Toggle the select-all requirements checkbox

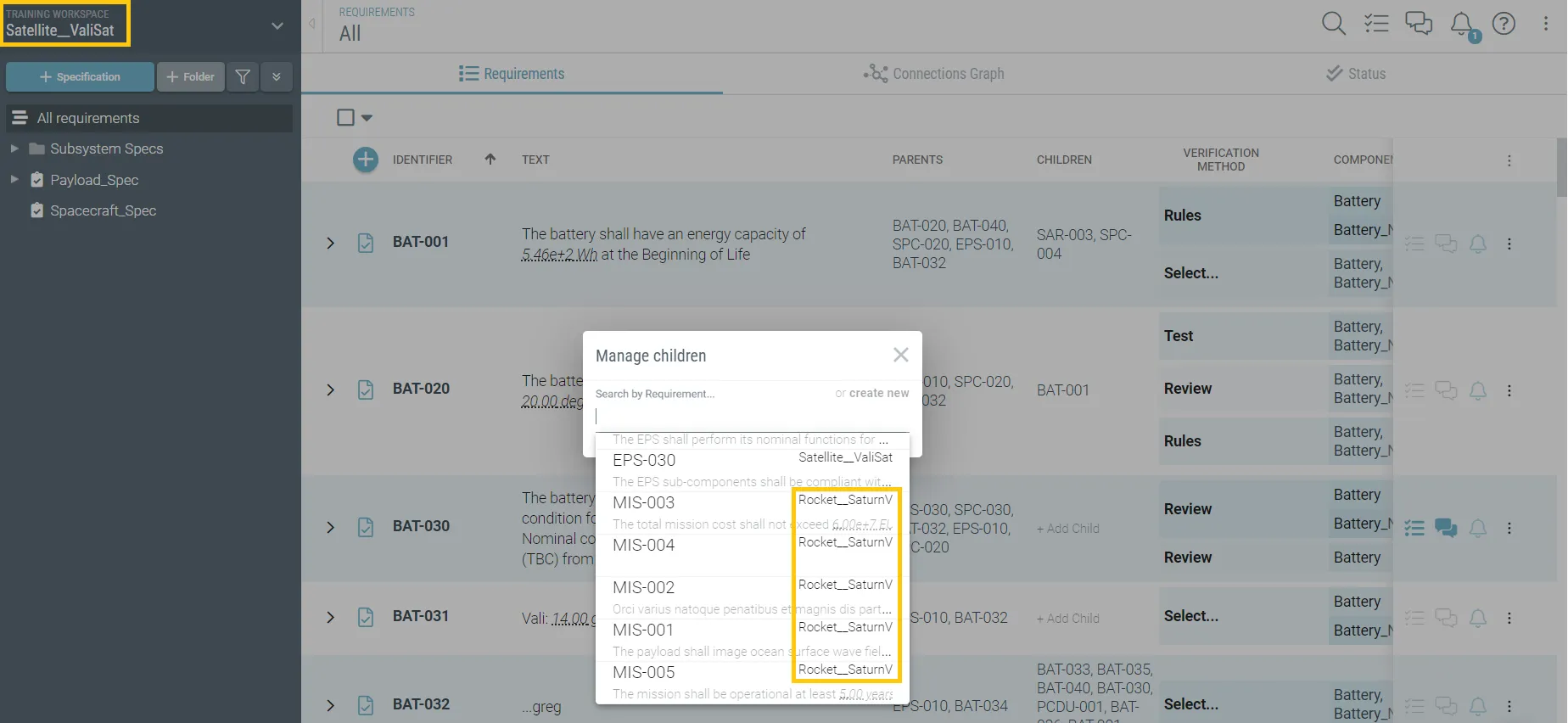click(x=345, y=118)
